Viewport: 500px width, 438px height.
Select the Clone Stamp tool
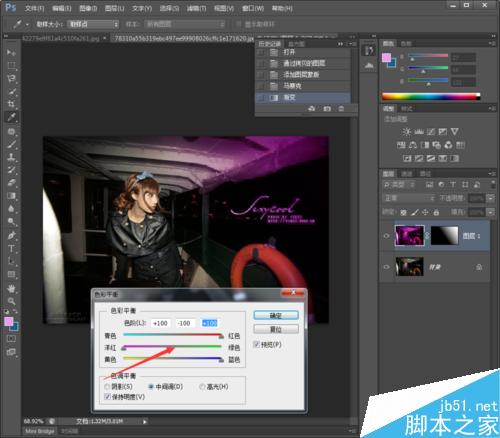click(11, 157)
